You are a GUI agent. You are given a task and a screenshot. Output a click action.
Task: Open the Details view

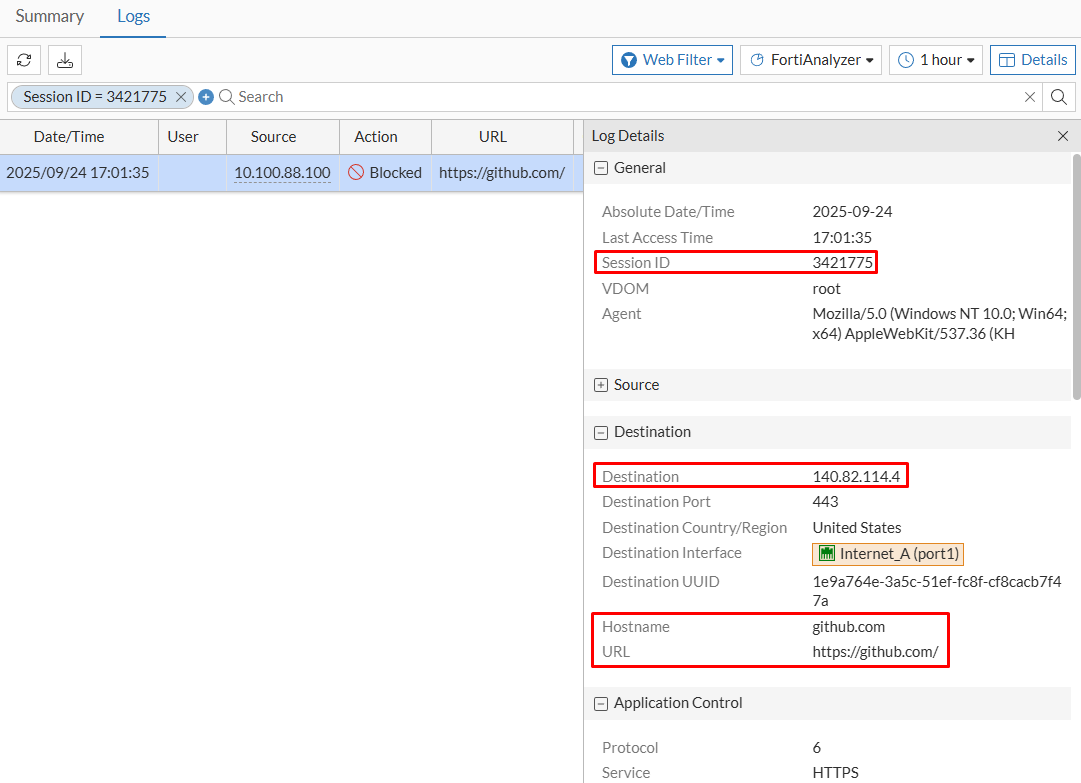pyautogui.click(x=1032, y=59)
